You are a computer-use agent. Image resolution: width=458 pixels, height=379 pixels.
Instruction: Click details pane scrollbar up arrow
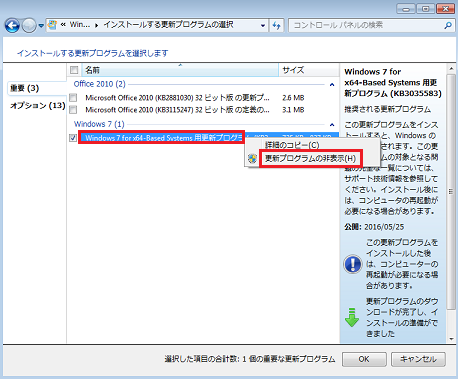(451, 69)
